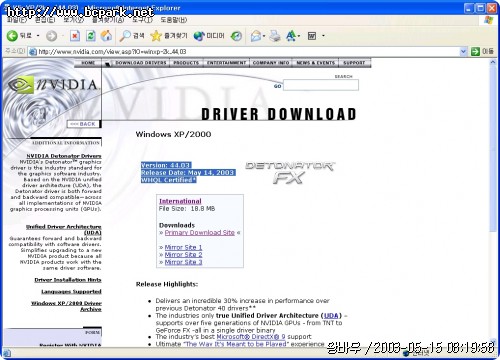Click the Back arrow toolbar icon
Screen dimensions: 500x360
[x=12, y=36]
